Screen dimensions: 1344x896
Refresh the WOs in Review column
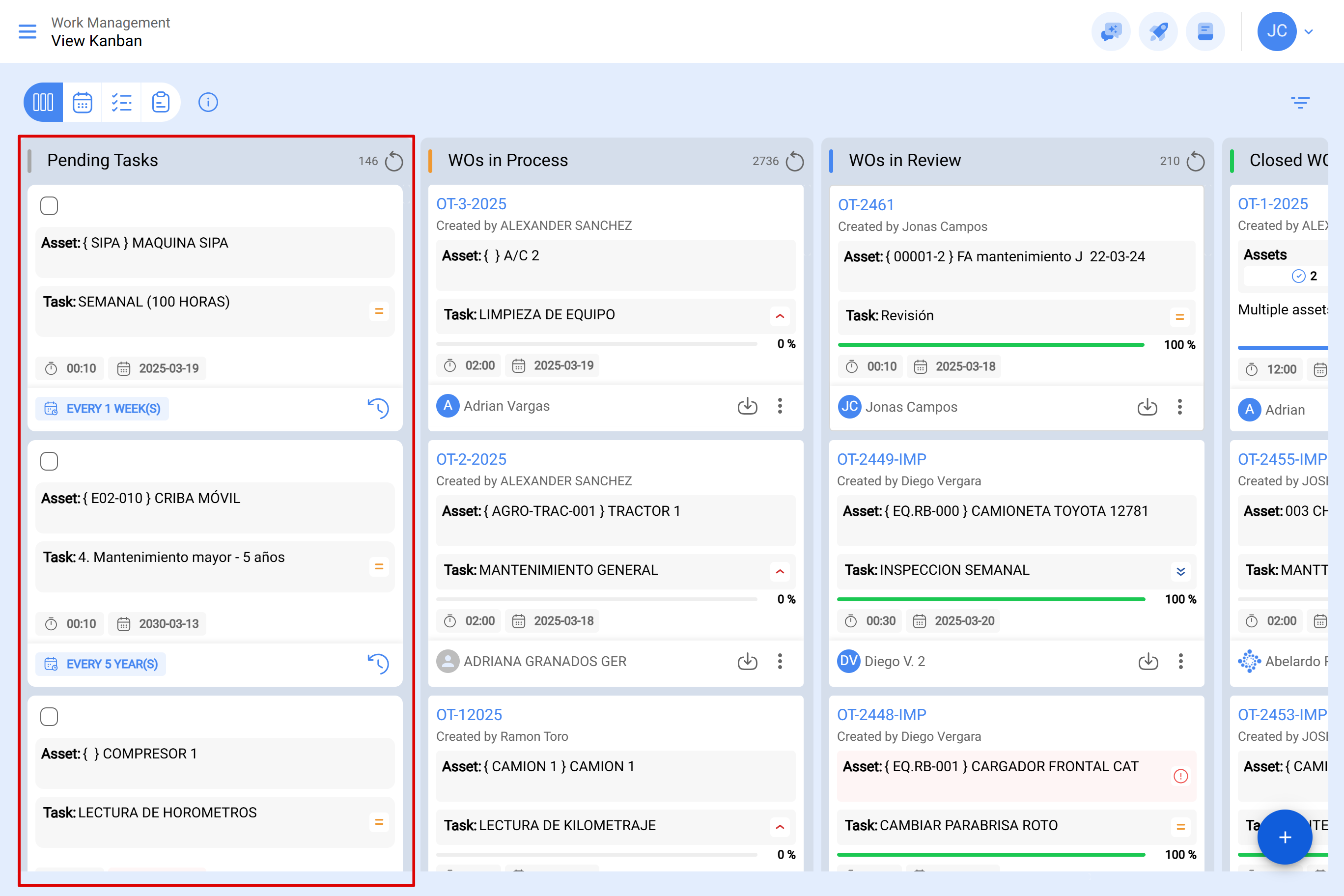(x=1195, y=161)
